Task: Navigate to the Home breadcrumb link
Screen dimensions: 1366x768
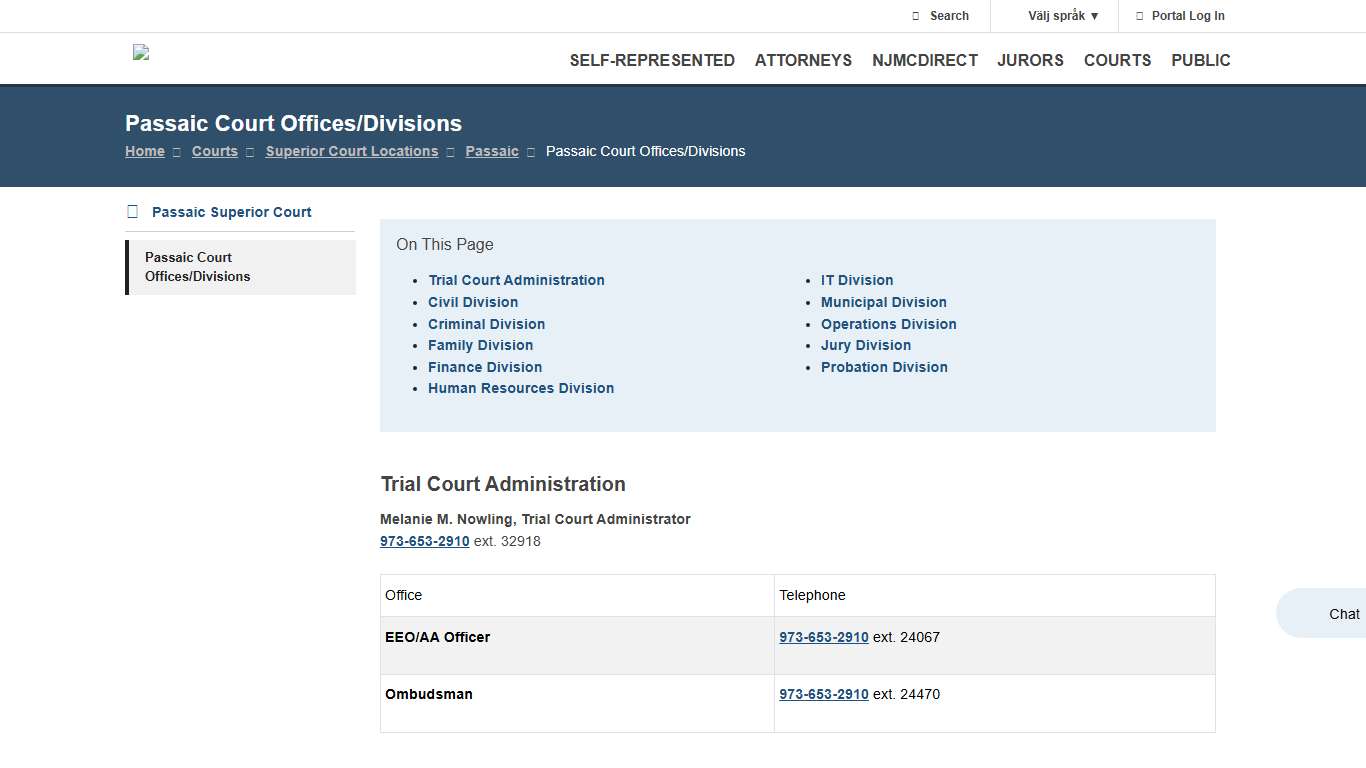Action: tap(144, 151)
